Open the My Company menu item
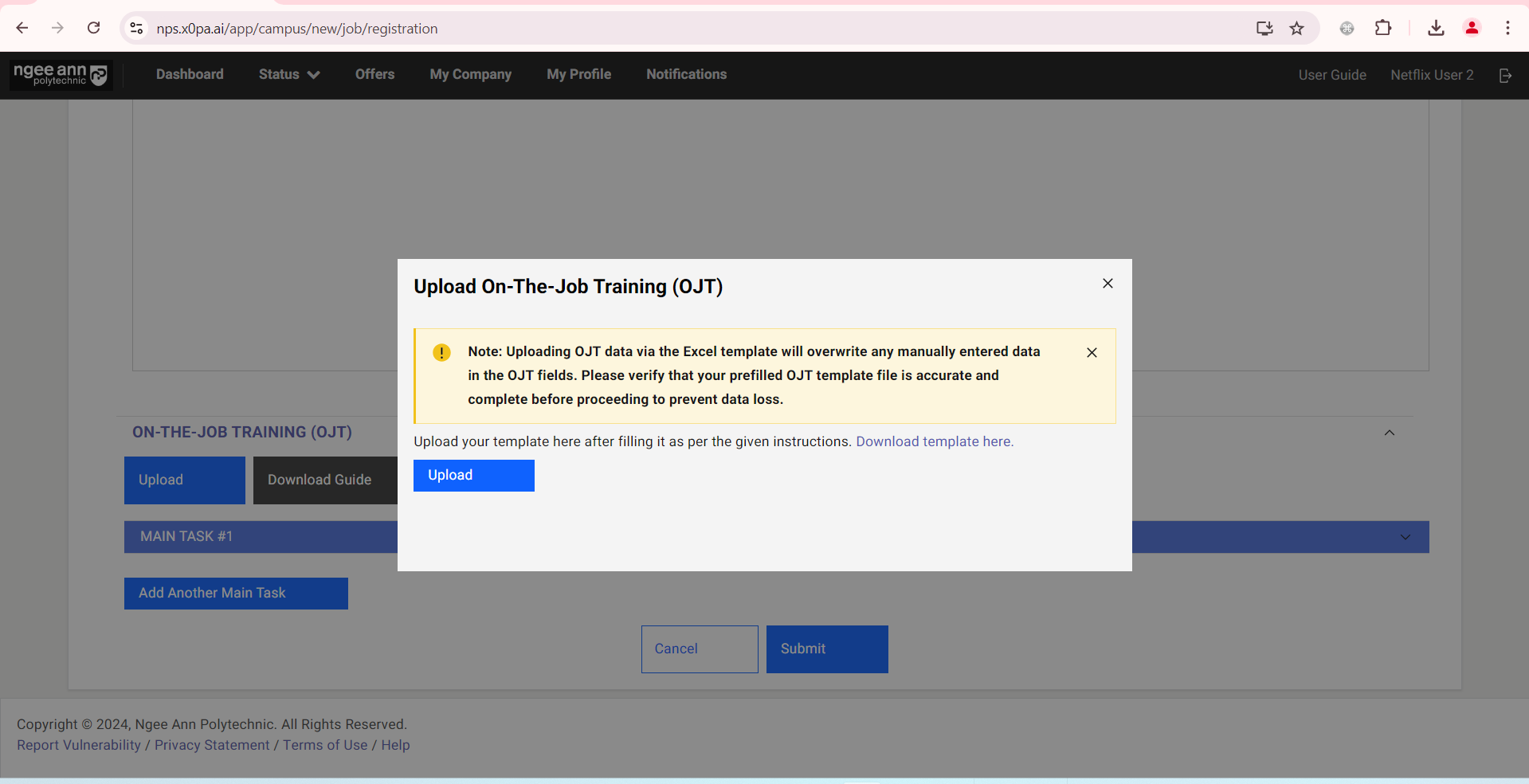The height and width of the screenshot is (784, 1529). tap(470, 74)
